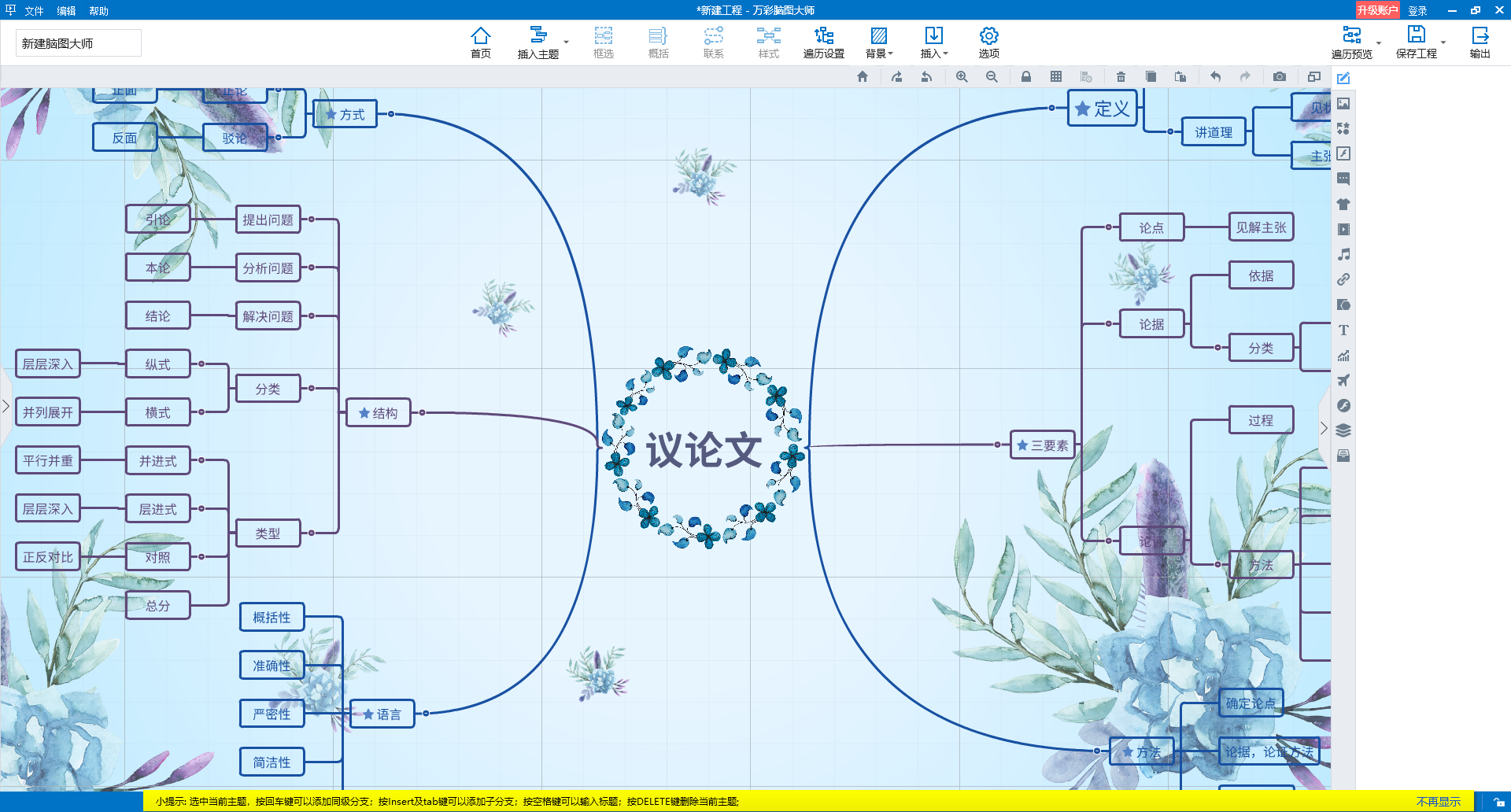The image size is (1511, 812).
Task: Open the image panel in right sidebar
Action: [1343, 103]
